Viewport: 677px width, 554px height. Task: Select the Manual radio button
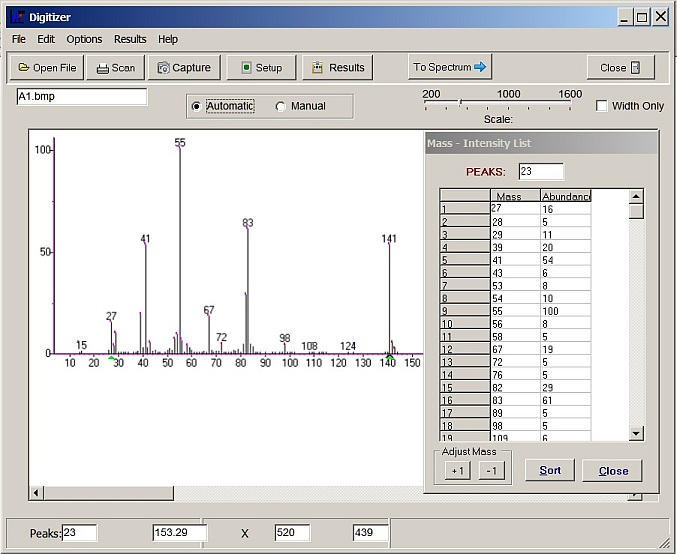pyautogui.click(x=281, y=106)
